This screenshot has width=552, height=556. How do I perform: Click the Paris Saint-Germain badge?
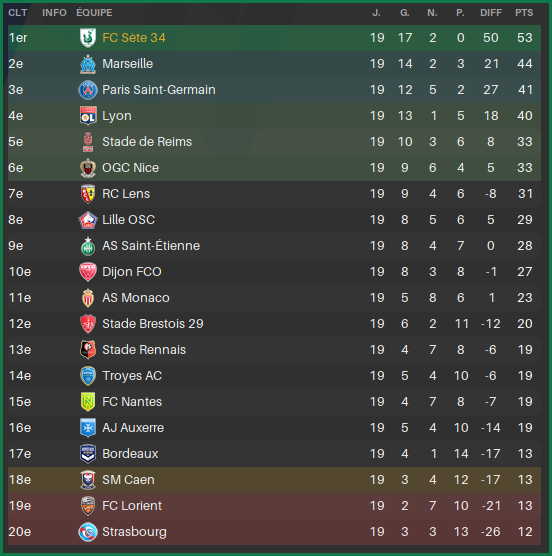(88, 90)
